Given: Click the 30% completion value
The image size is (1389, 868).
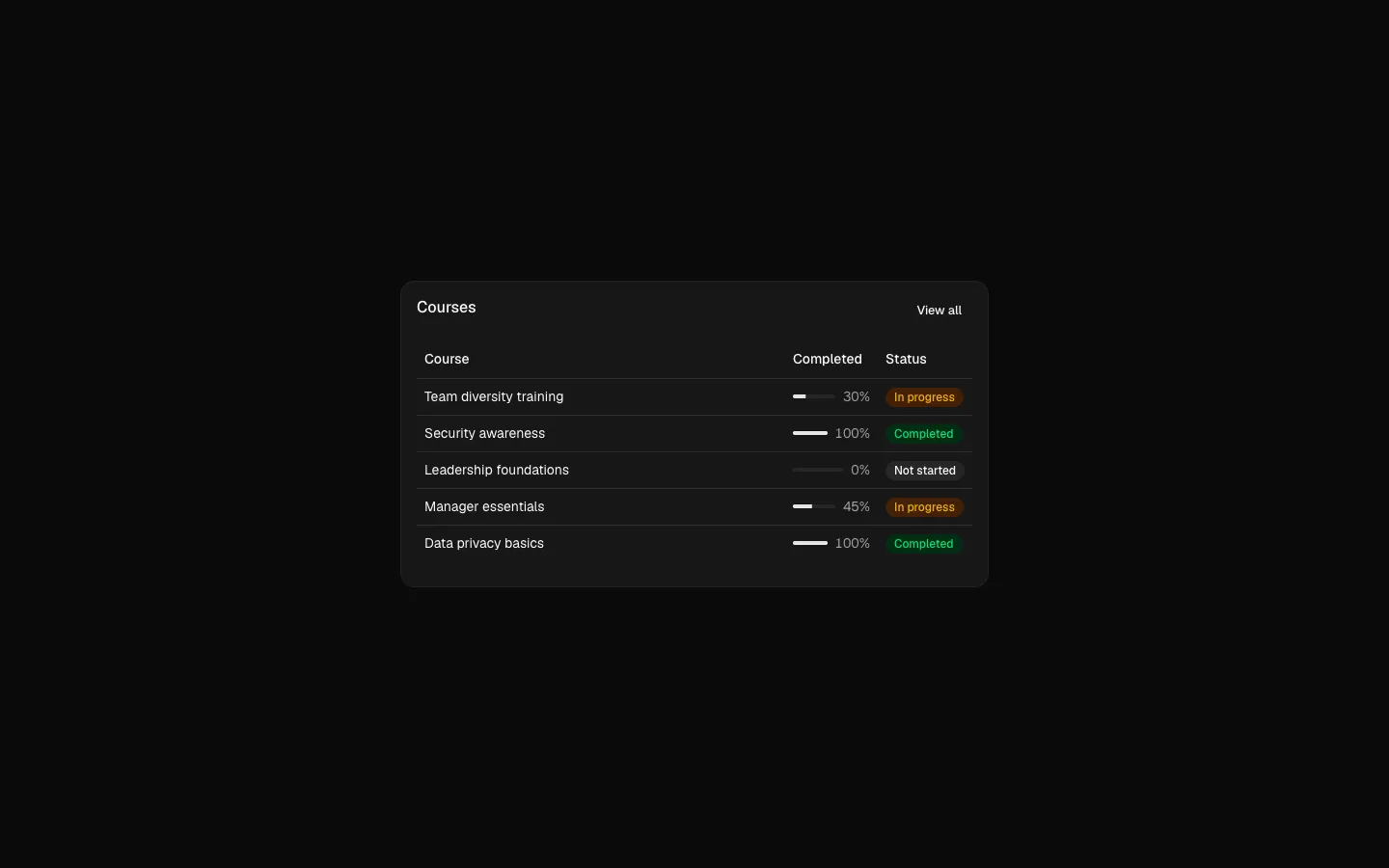Looking at the screenshot, I should pos(857,396).
